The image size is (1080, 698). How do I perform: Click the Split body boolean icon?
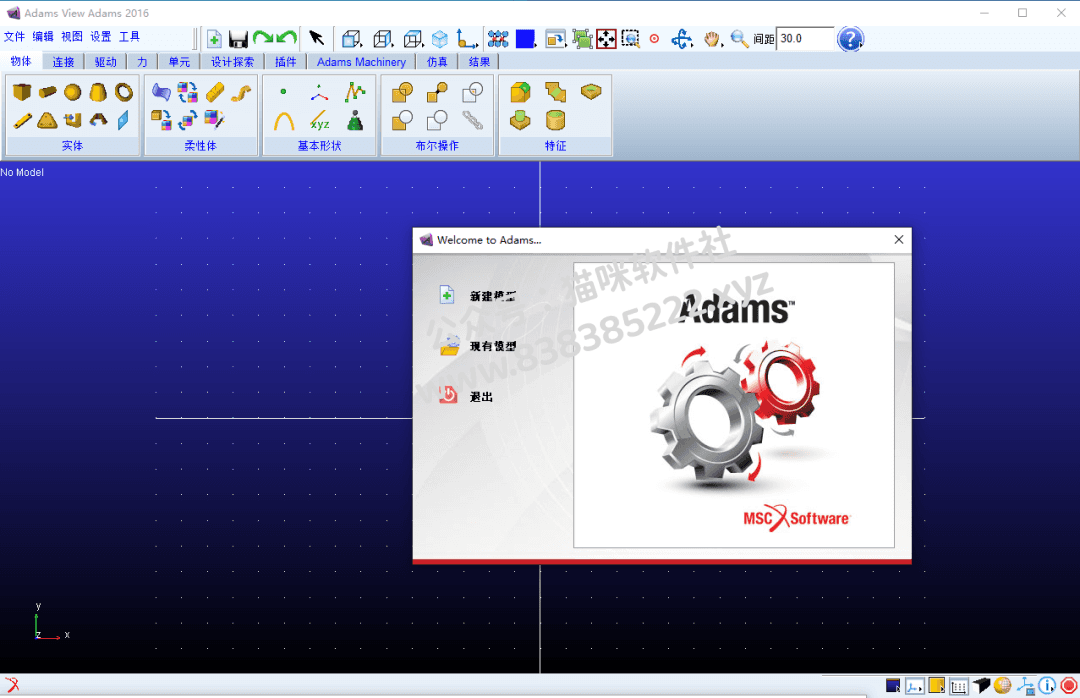point(437,121)
